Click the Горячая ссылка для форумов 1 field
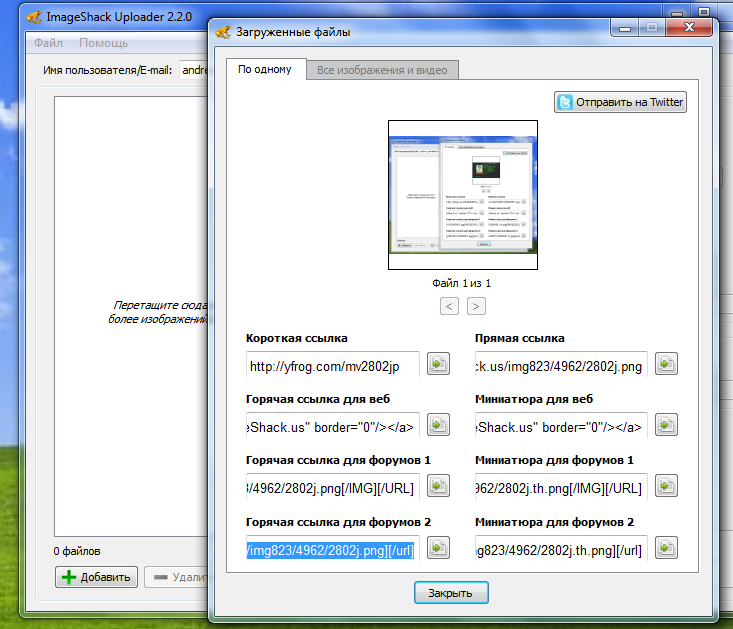 [332, 488]
